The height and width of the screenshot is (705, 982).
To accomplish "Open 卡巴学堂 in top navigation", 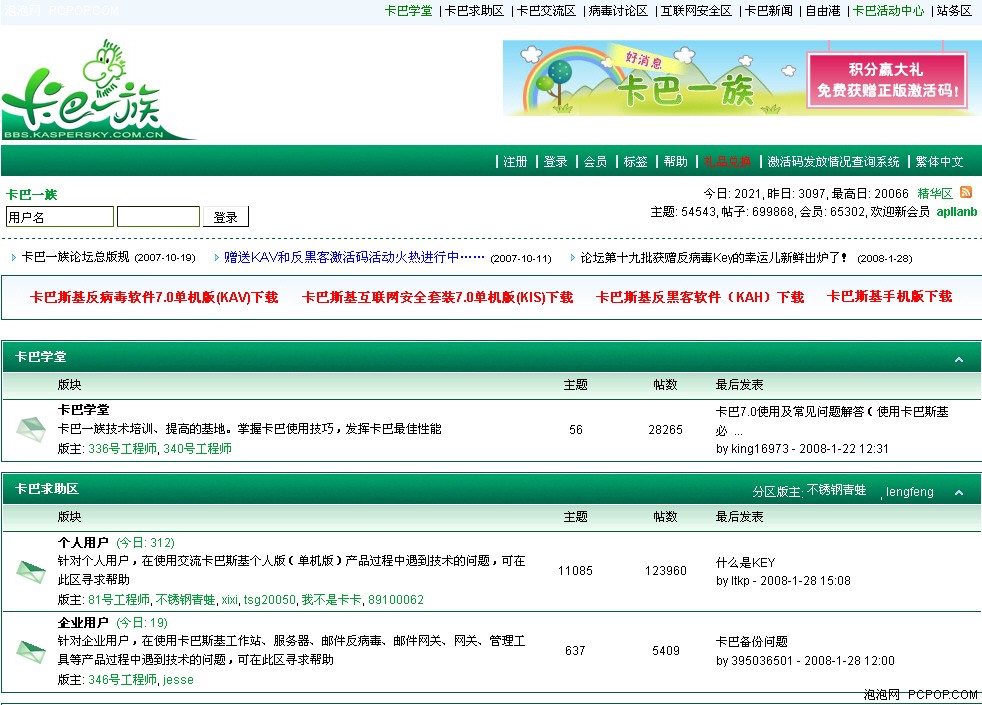I will (x=408, y=11).
